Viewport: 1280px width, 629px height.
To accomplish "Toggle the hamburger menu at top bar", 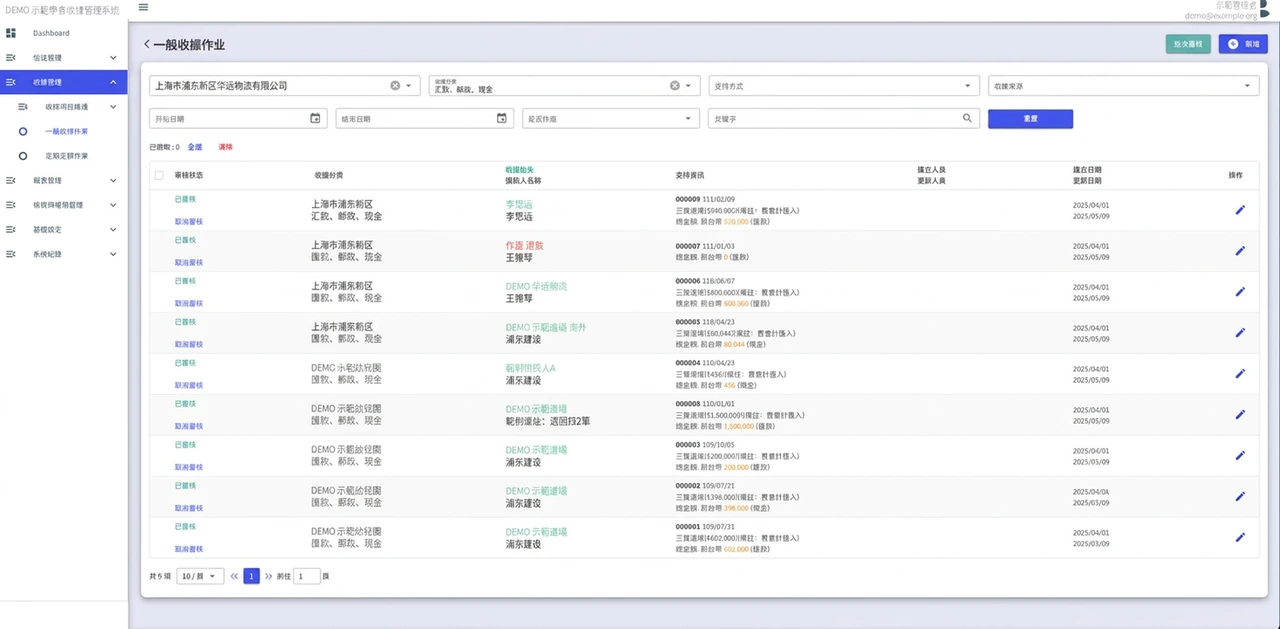I will 143,7.
